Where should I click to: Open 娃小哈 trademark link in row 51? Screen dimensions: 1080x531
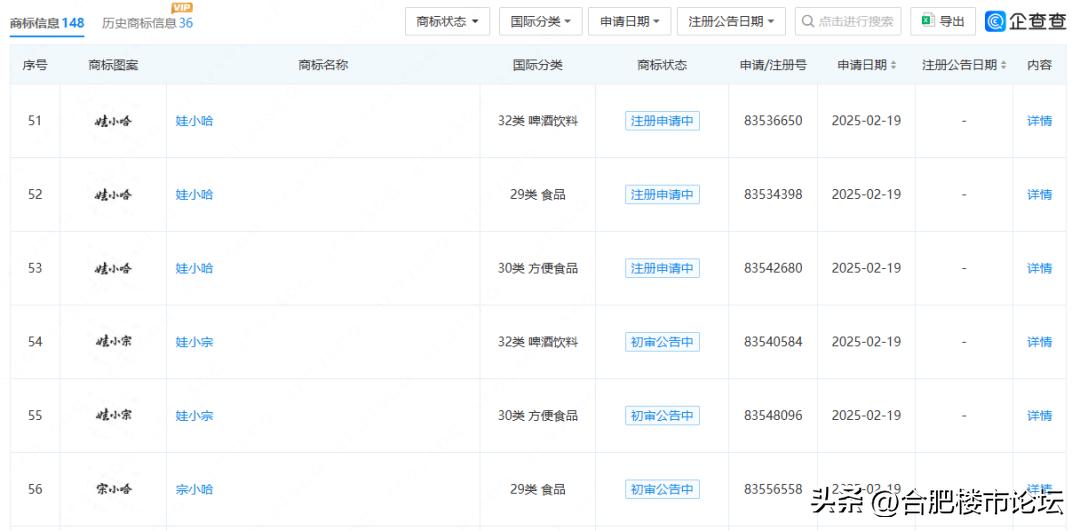[x=194, y=121]
